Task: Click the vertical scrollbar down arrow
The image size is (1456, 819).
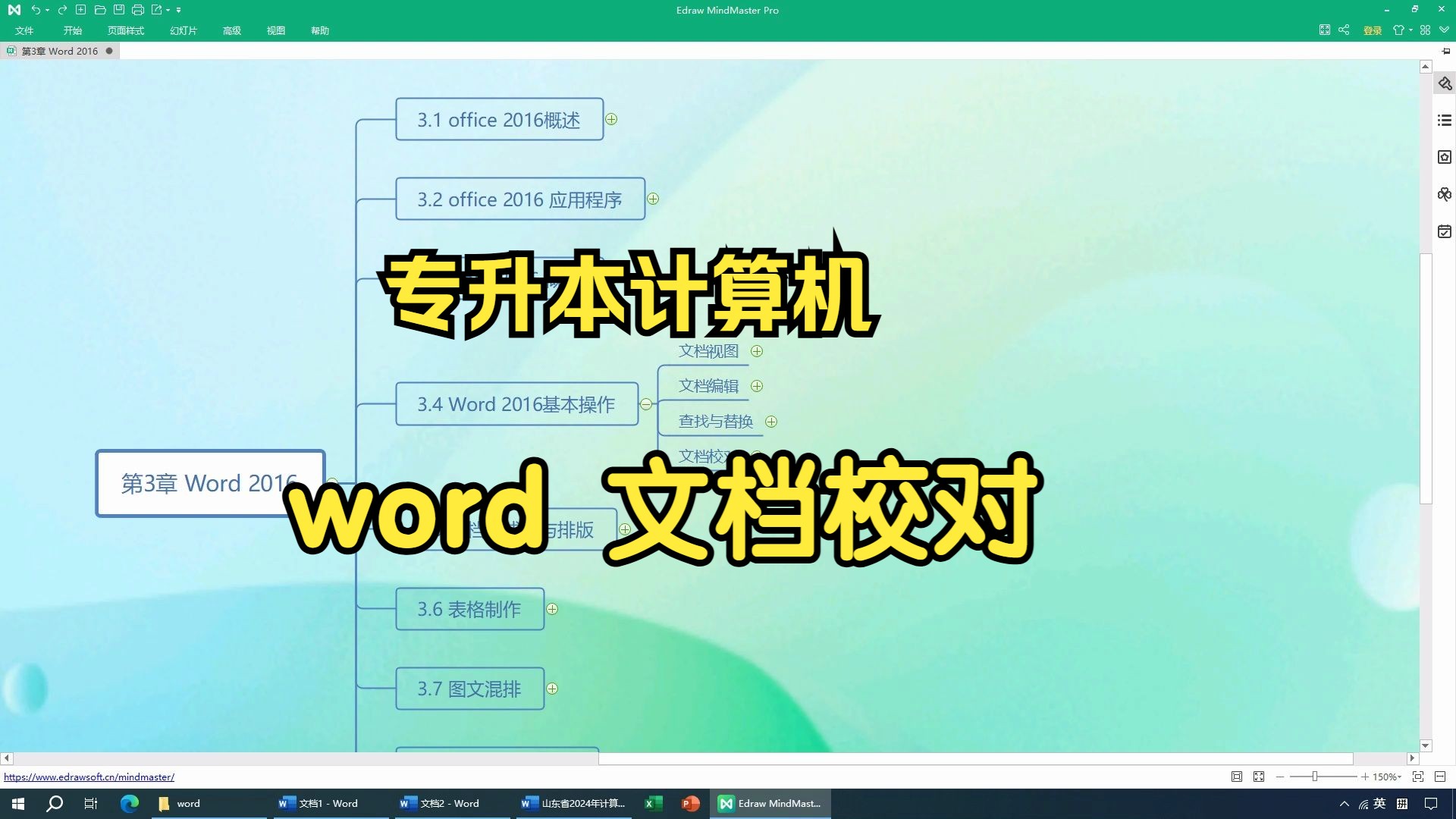Action: [1426, 745]
